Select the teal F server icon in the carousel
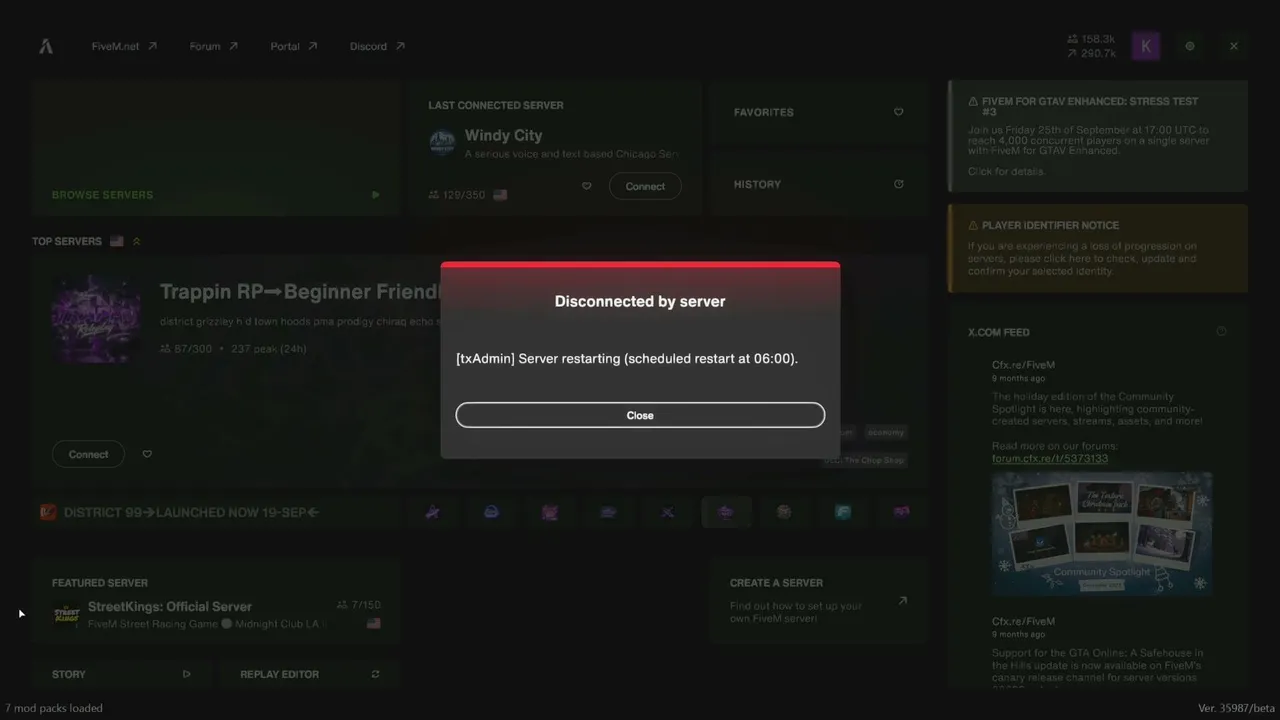The height and width of the screenshot is (720, 1280). [x=843, y=512]
